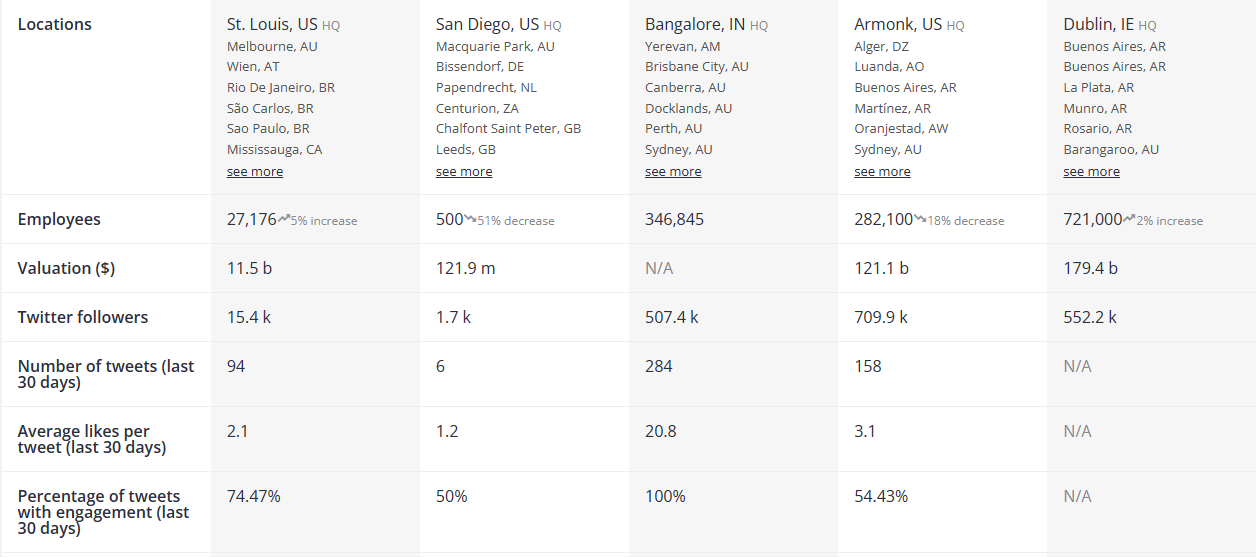Open the Dublin, IE headquarters location
The height and width of the screenshot is (557, 1256).
coord(1099,24)
